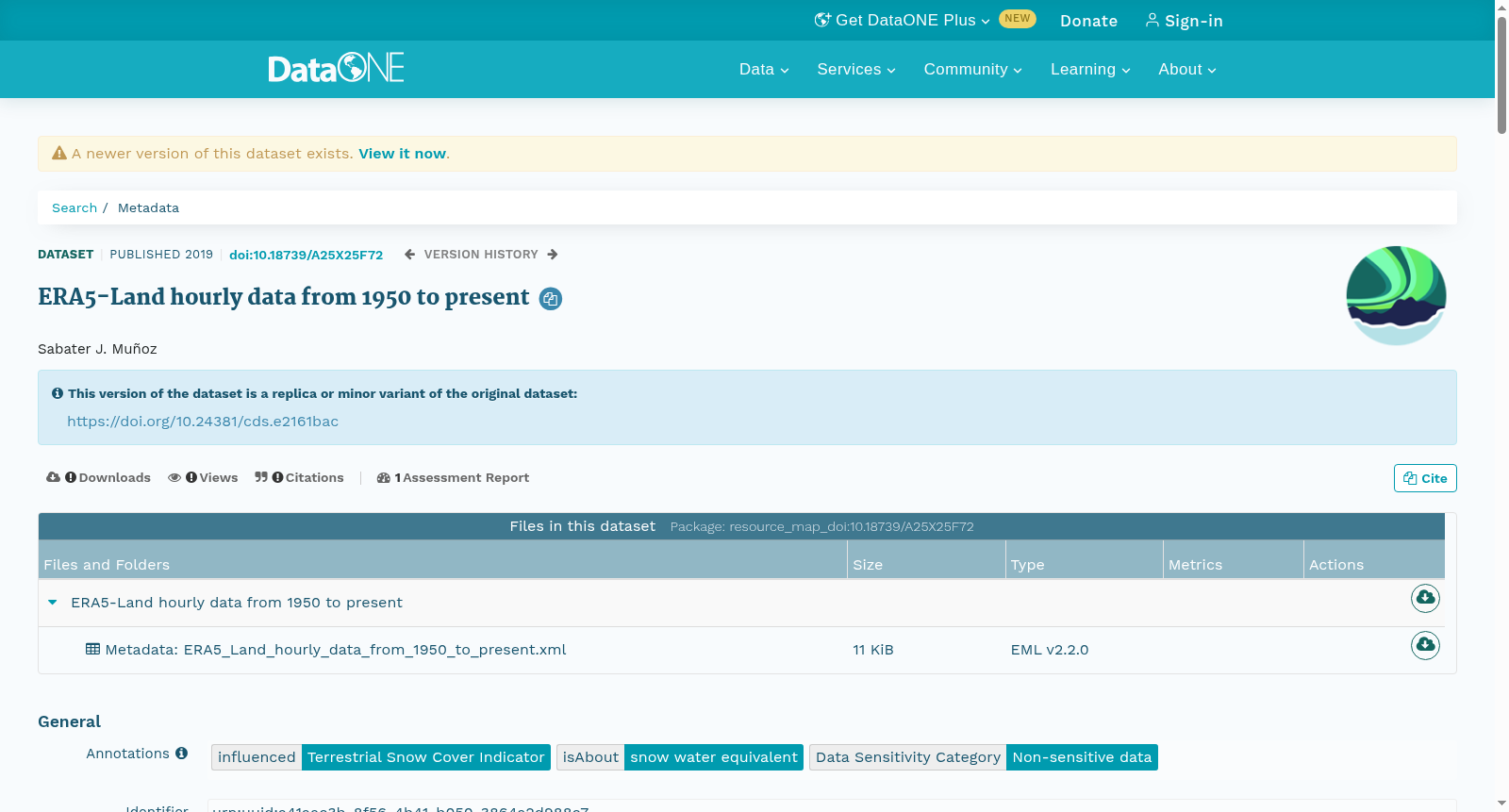Click previous version arrow in version history
This screenshot has width=1509, height=812.
point(409,255)
